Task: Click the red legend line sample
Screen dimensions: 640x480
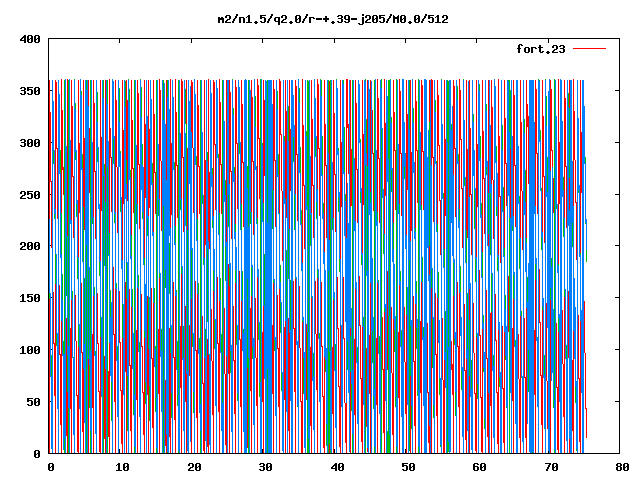Action: pos(589,49)
